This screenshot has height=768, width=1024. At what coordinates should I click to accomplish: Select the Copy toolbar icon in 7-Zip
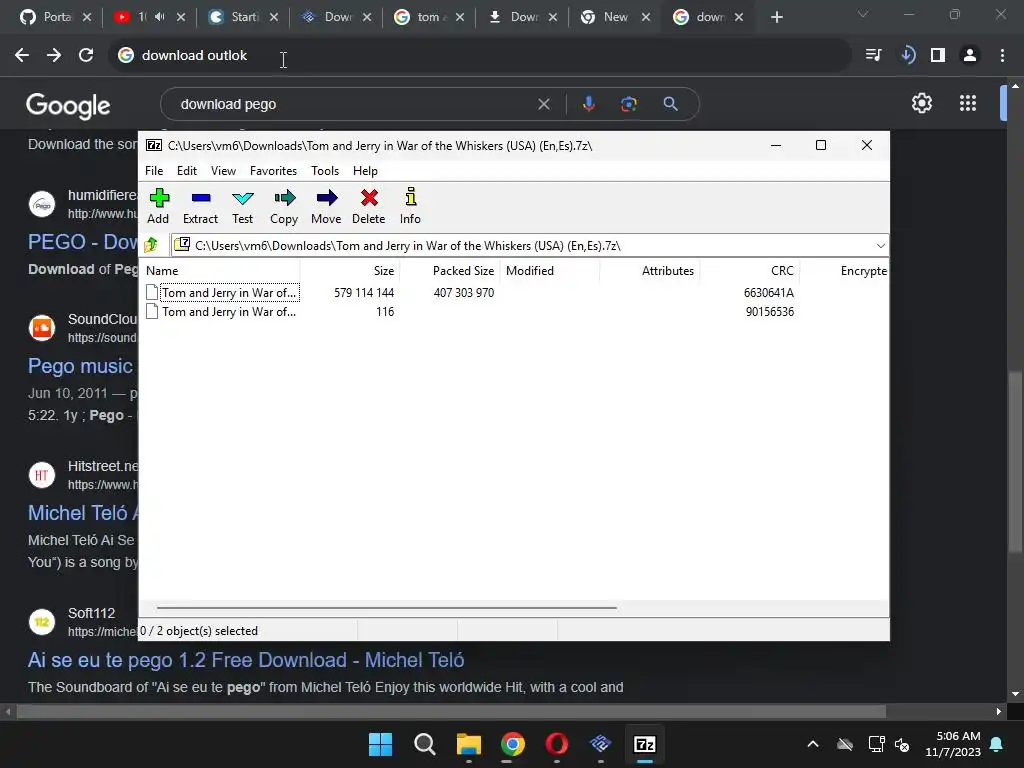[x=284, y=206]
